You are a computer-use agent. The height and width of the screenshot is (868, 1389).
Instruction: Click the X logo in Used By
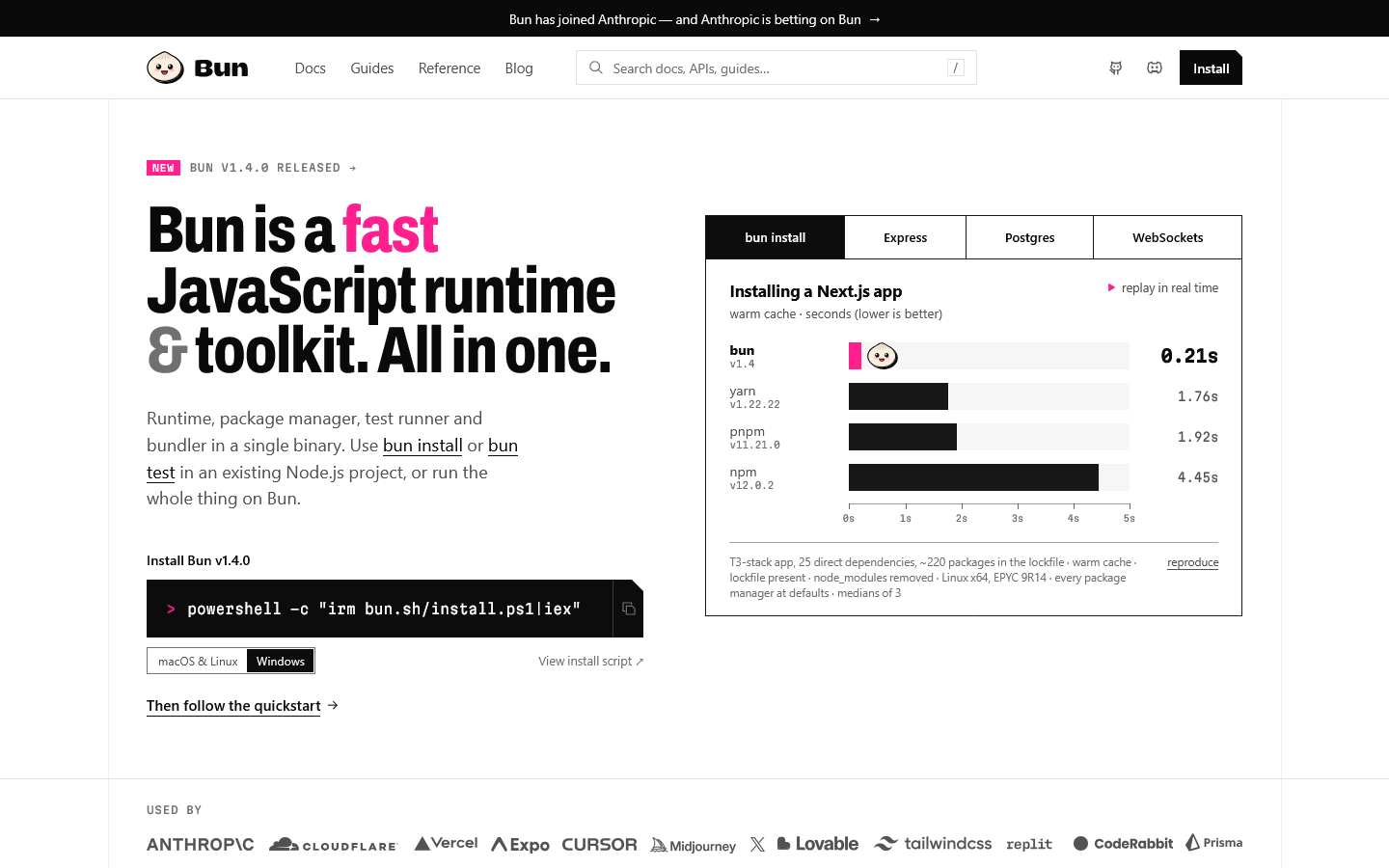point(757,844)
